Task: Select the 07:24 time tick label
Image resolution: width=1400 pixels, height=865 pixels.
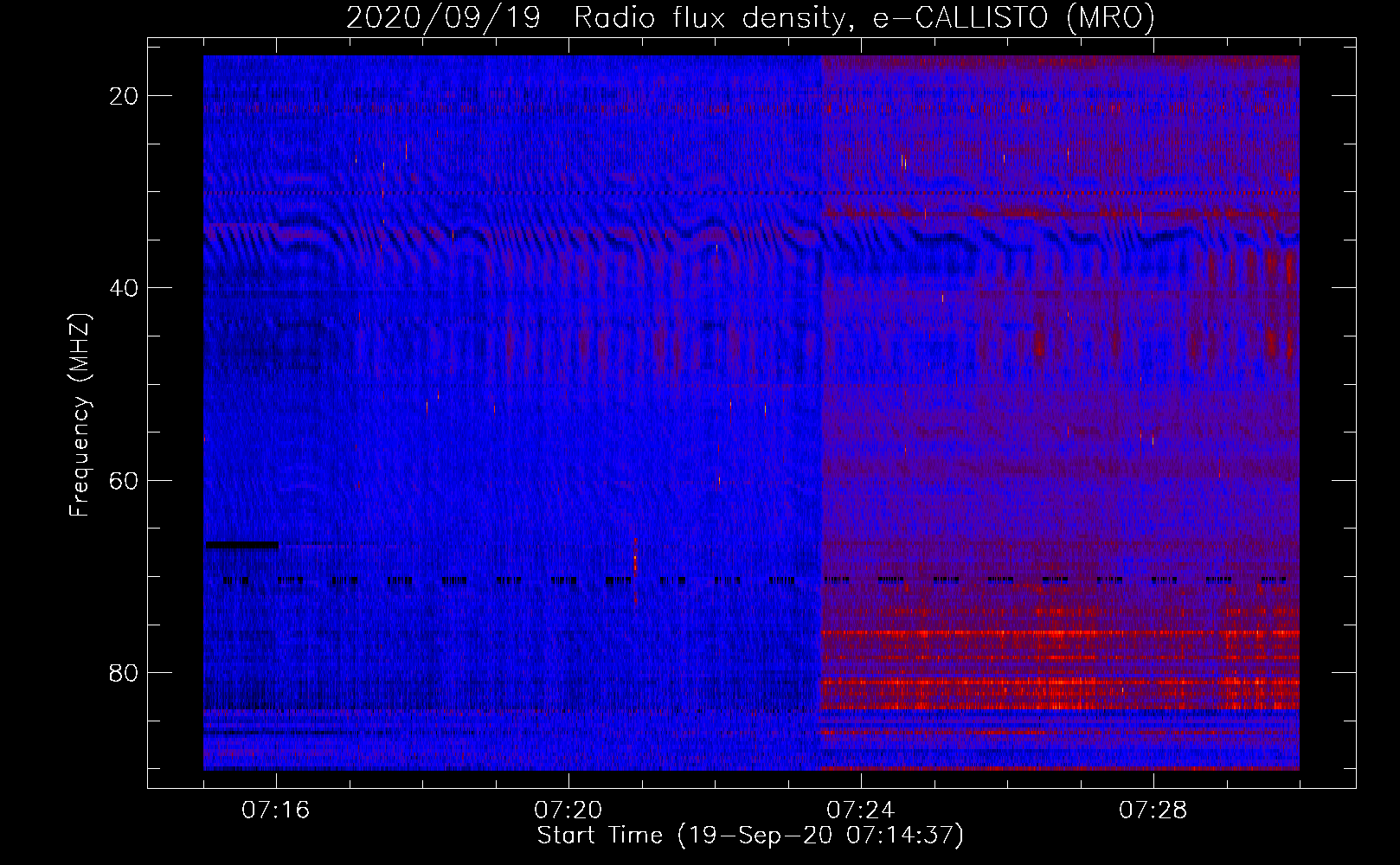Action: coord(861,811)
